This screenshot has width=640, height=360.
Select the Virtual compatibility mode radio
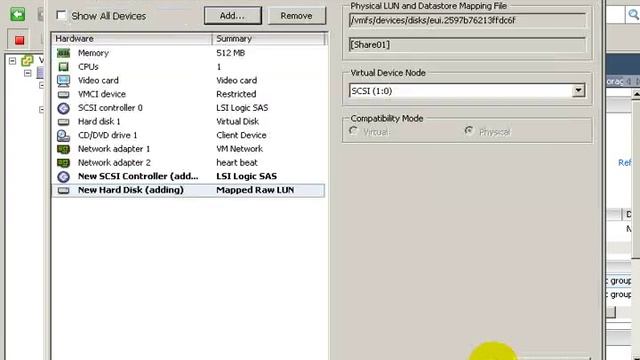pos(353,131)
